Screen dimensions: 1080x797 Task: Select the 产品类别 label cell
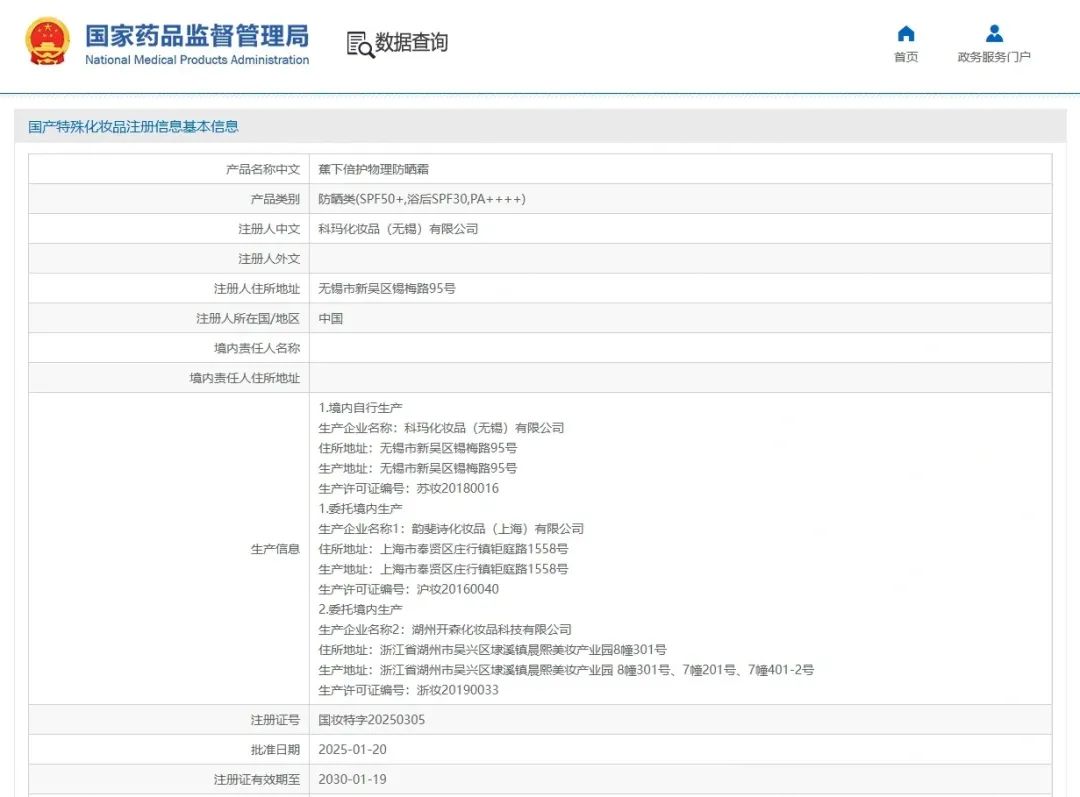pos(169,199)
